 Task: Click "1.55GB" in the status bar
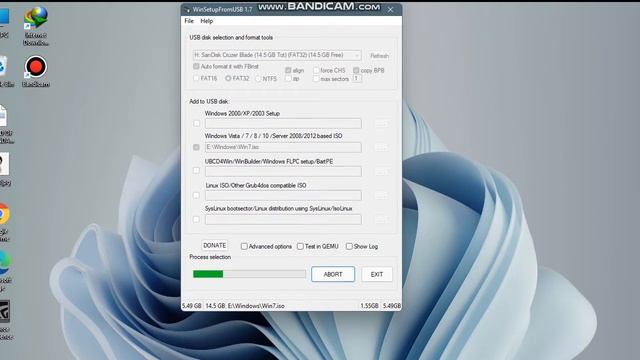[369, 306]
